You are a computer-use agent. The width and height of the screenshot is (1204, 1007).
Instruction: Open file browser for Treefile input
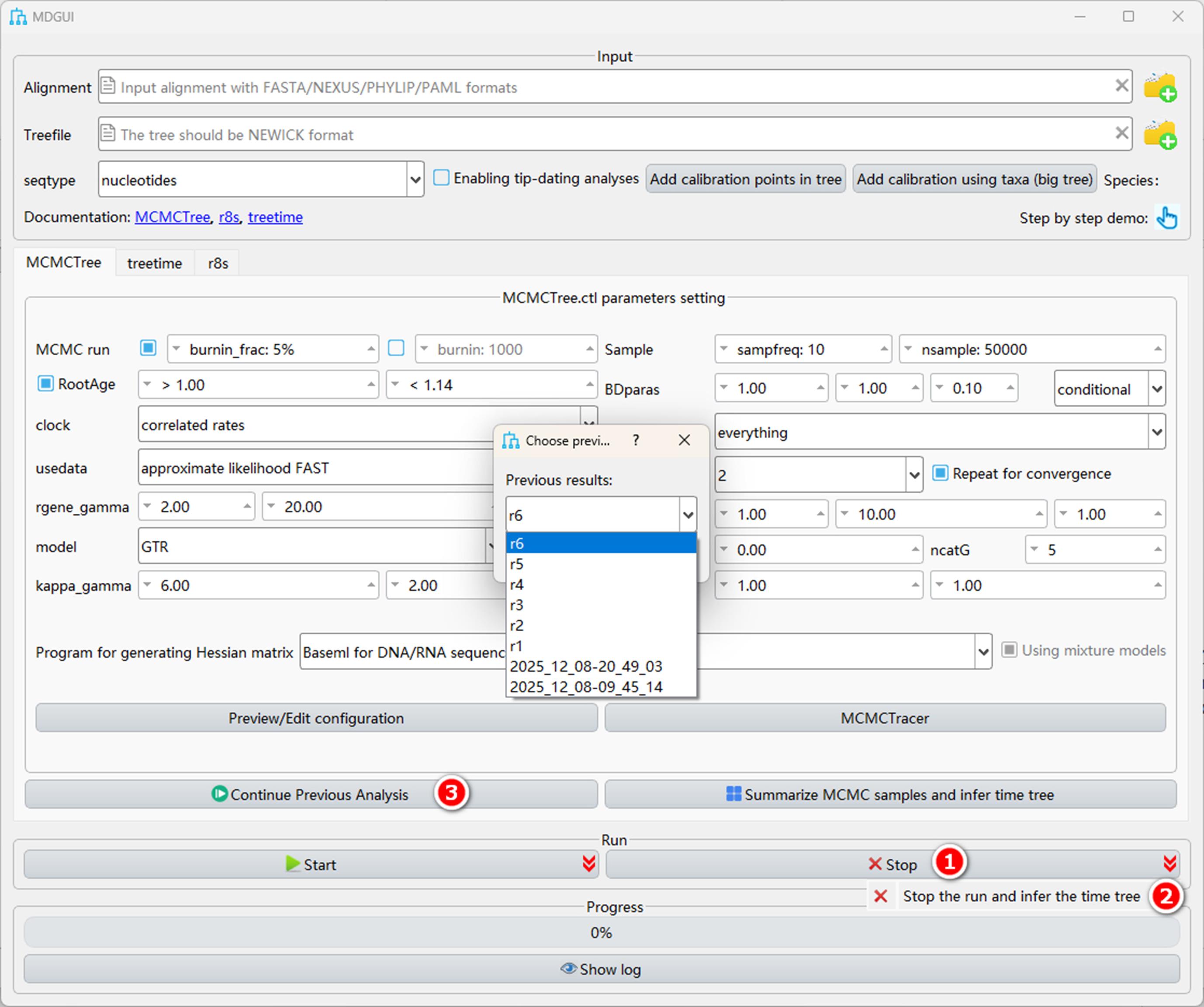[1159, 135]
